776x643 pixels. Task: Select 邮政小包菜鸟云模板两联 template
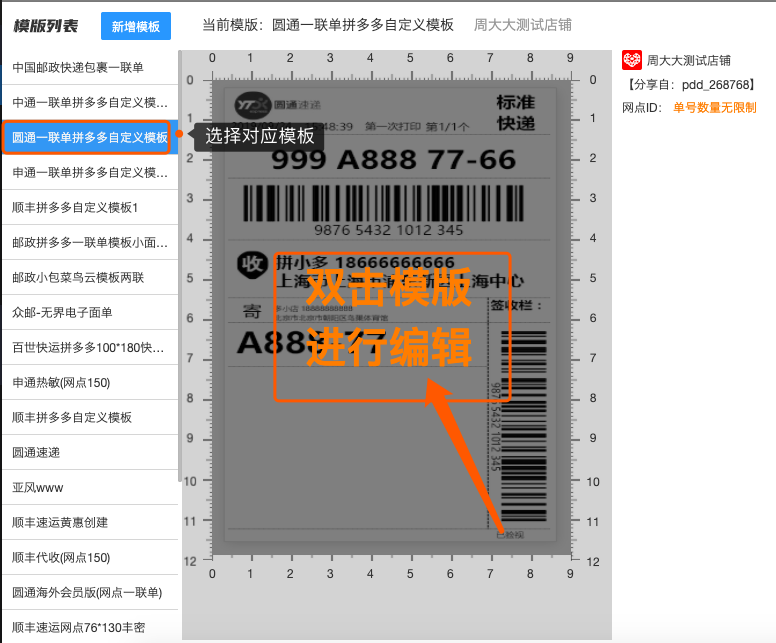[78, 277]
